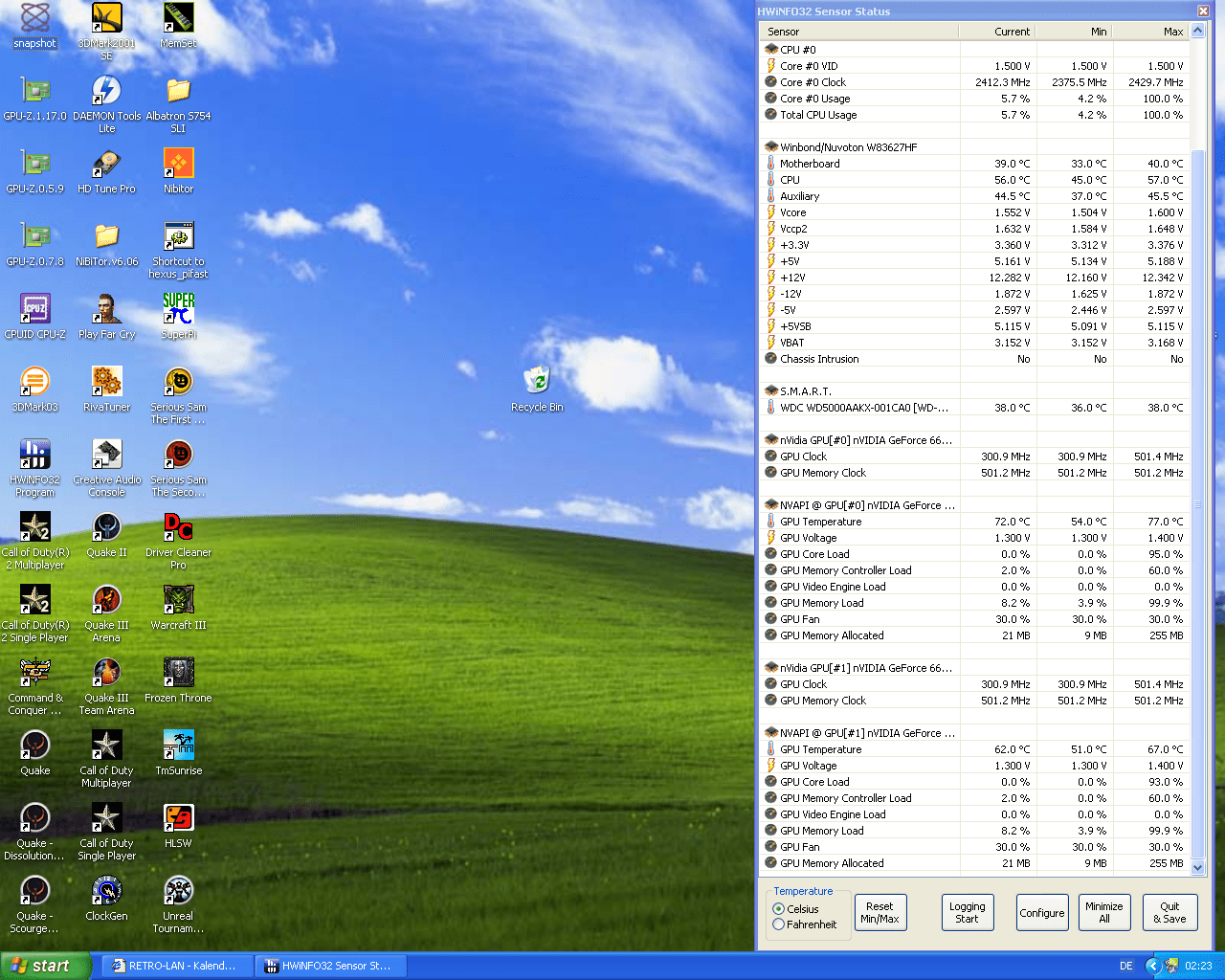Click Reset Min/Max button

click(x=880, y=913)
